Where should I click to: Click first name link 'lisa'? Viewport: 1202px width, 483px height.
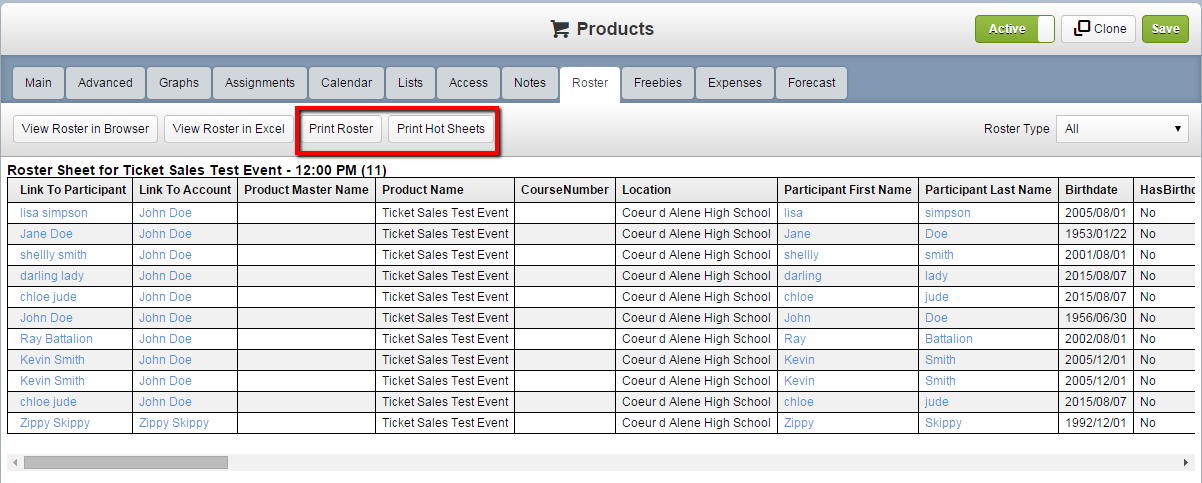(793, 213)
